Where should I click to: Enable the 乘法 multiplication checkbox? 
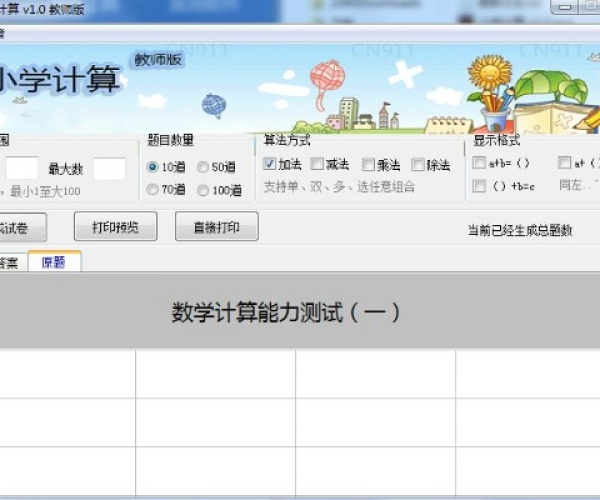click(x=368, y=165)
